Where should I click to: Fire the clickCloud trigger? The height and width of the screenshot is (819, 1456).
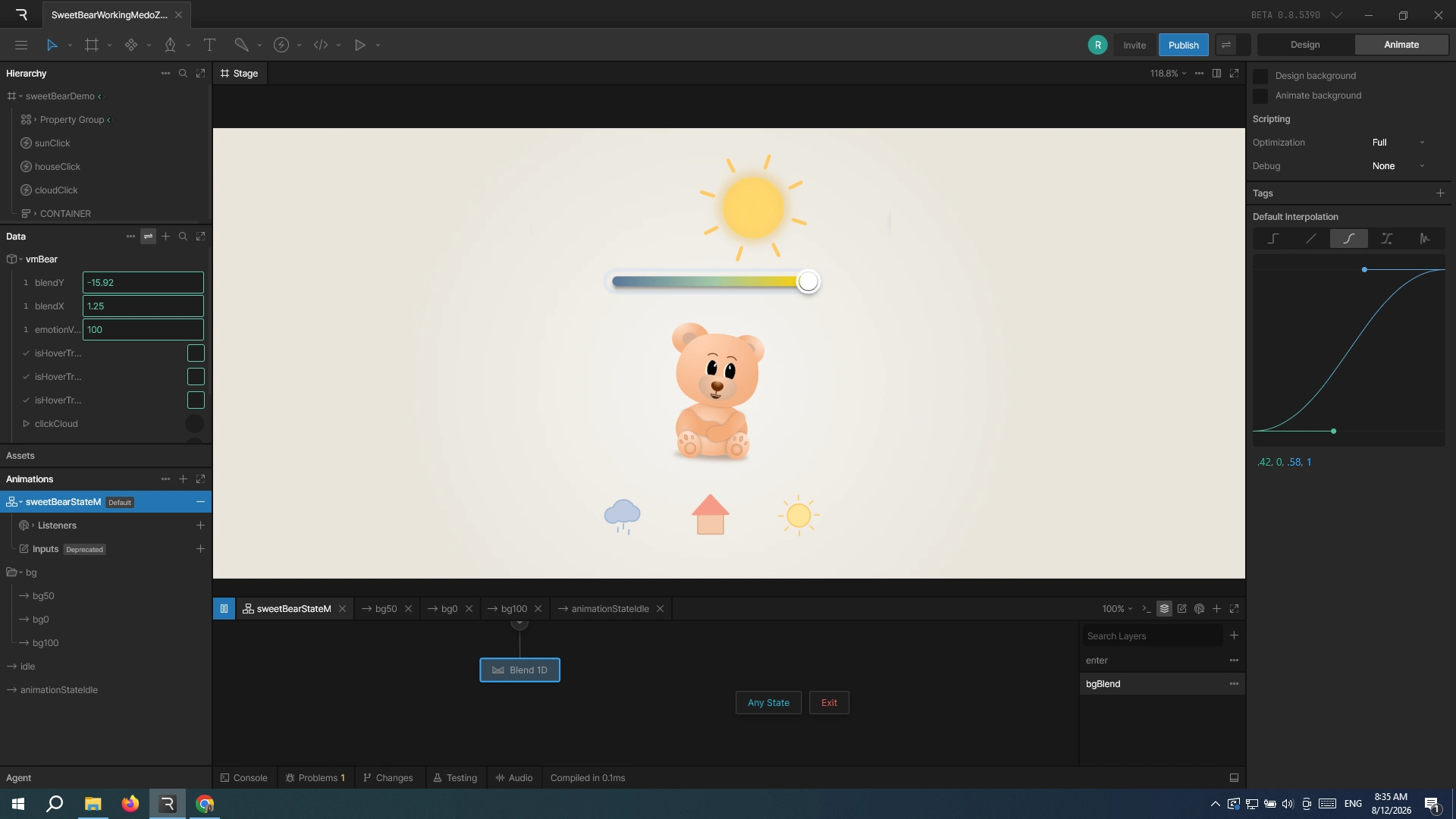click(x=195, y=424)
